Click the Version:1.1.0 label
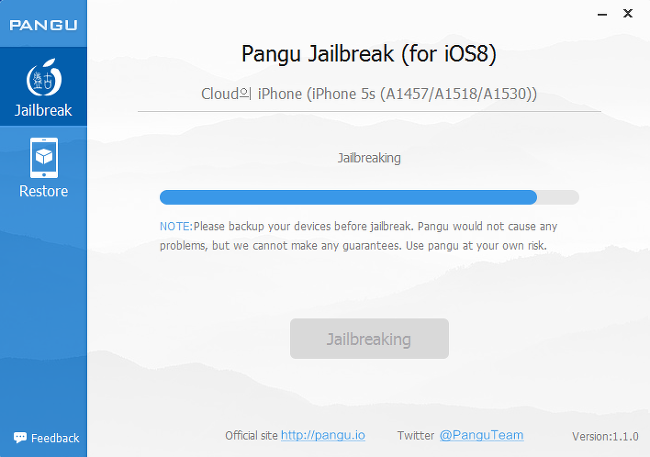The height and width of the screenshot is (457, 650). (605, 436)
